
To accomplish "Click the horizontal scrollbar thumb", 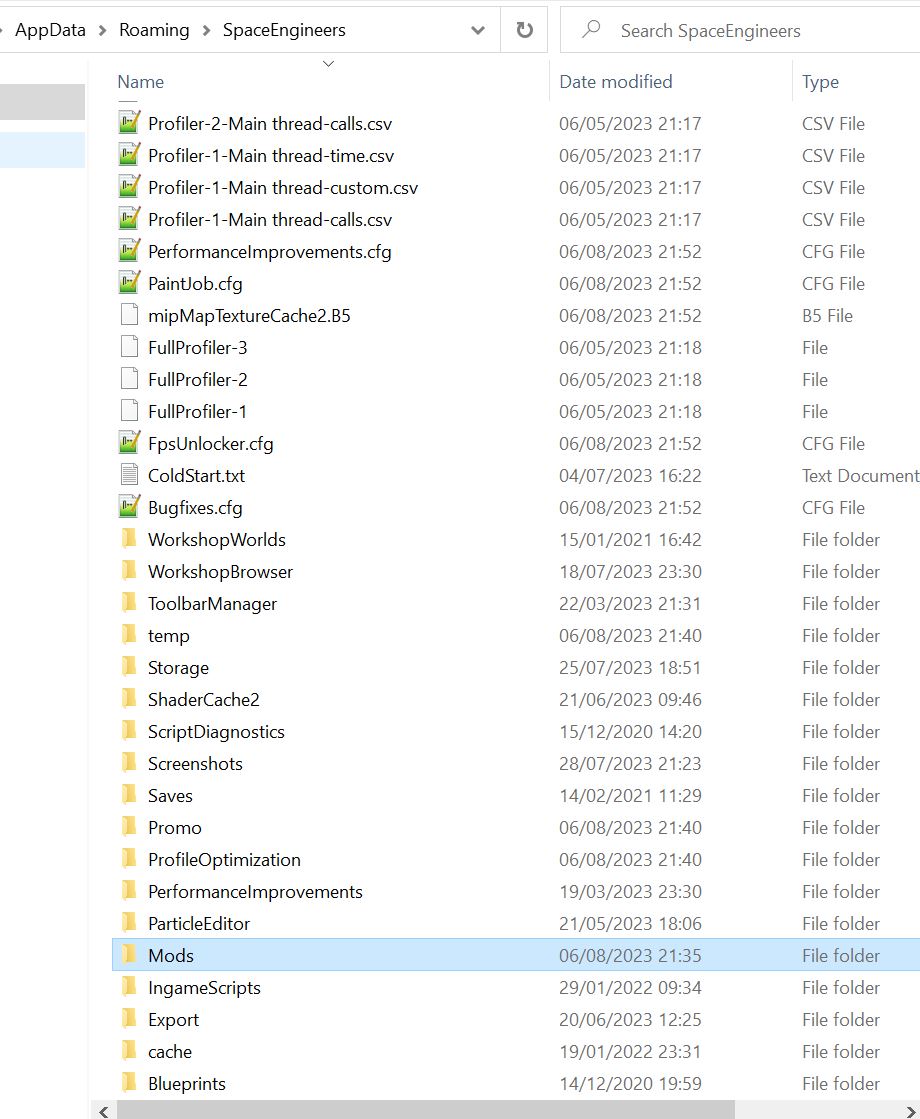I will [425, 1111].
